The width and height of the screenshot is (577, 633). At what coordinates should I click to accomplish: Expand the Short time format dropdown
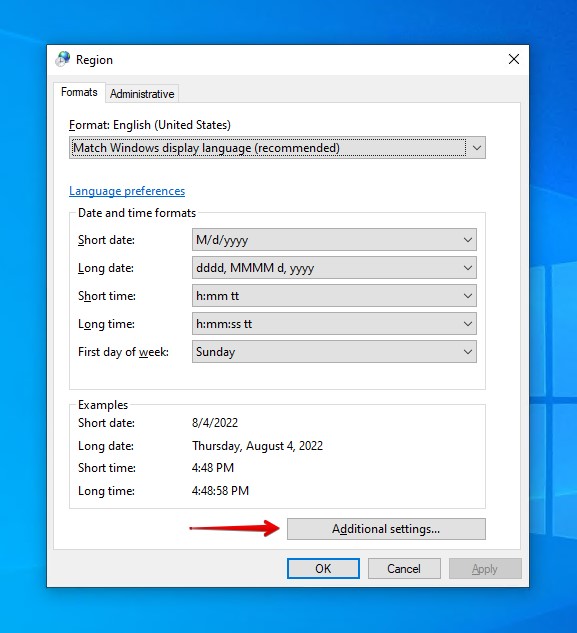pos(334,296)
